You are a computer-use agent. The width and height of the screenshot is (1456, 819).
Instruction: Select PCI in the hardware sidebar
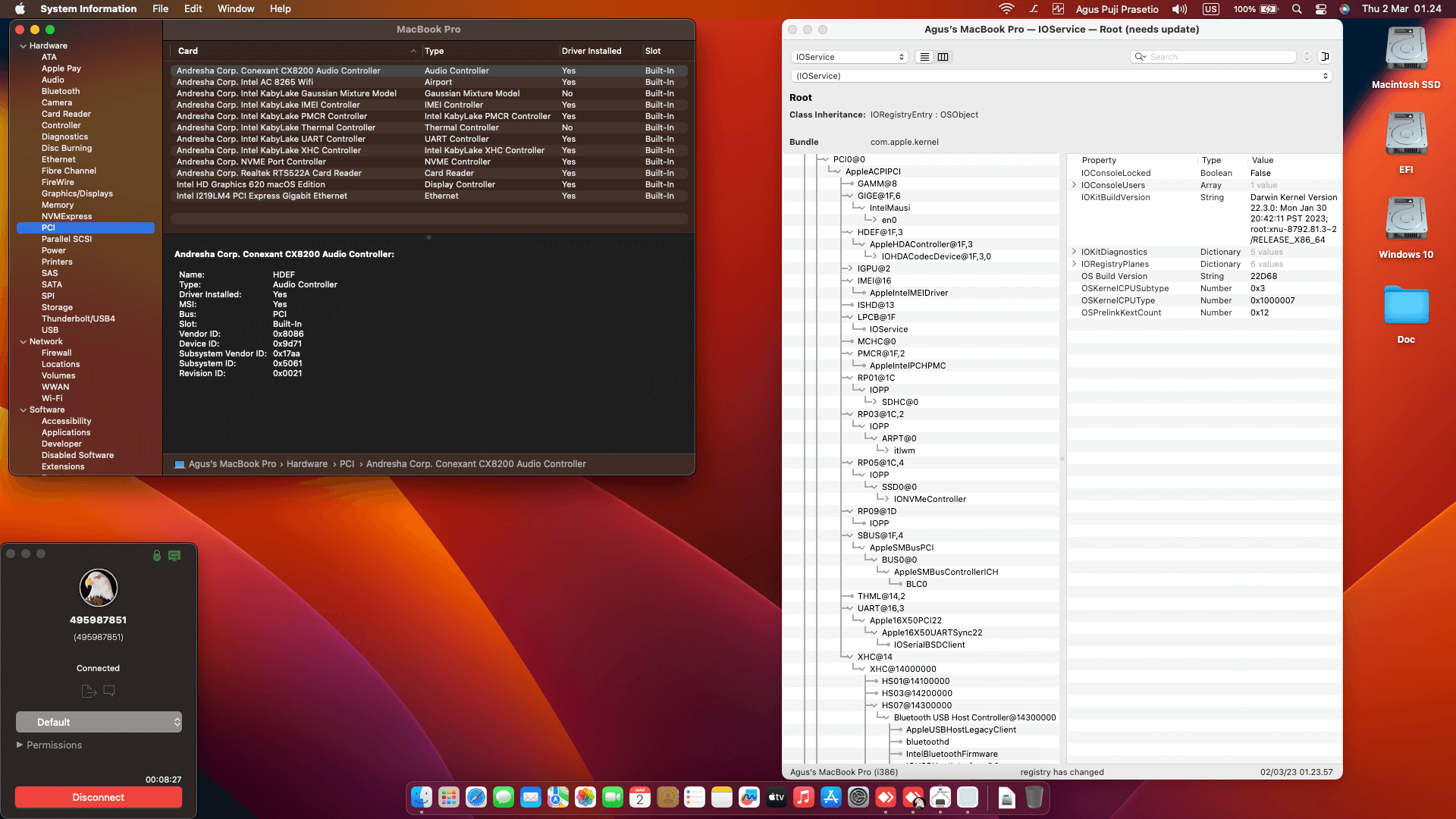[x=50, y=227]
